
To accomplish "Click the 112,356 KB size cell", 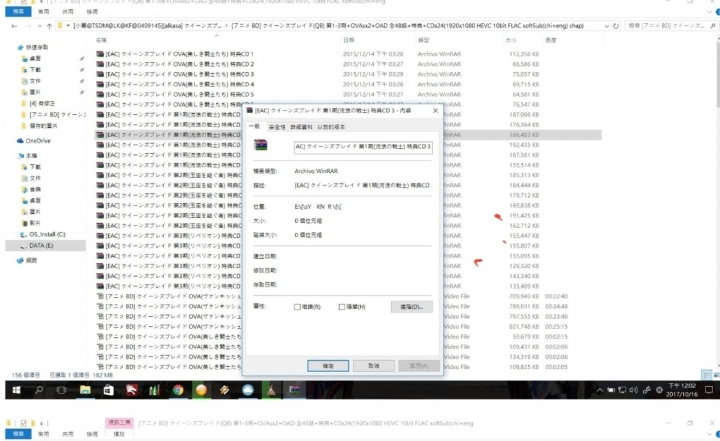I will click(524, 54).
